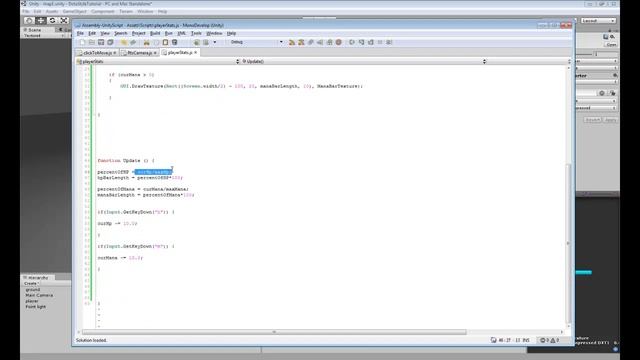Viewport: 640px width, 360px height.
Task: Open the Project menu in MonoDevelop
Action: tap(138, 33)
